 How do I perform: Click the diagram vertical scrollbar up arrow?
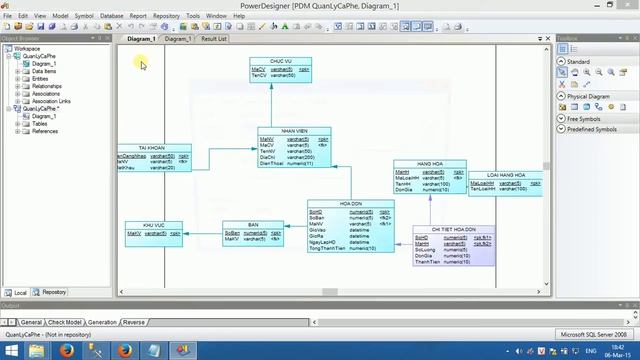(546, 49)
